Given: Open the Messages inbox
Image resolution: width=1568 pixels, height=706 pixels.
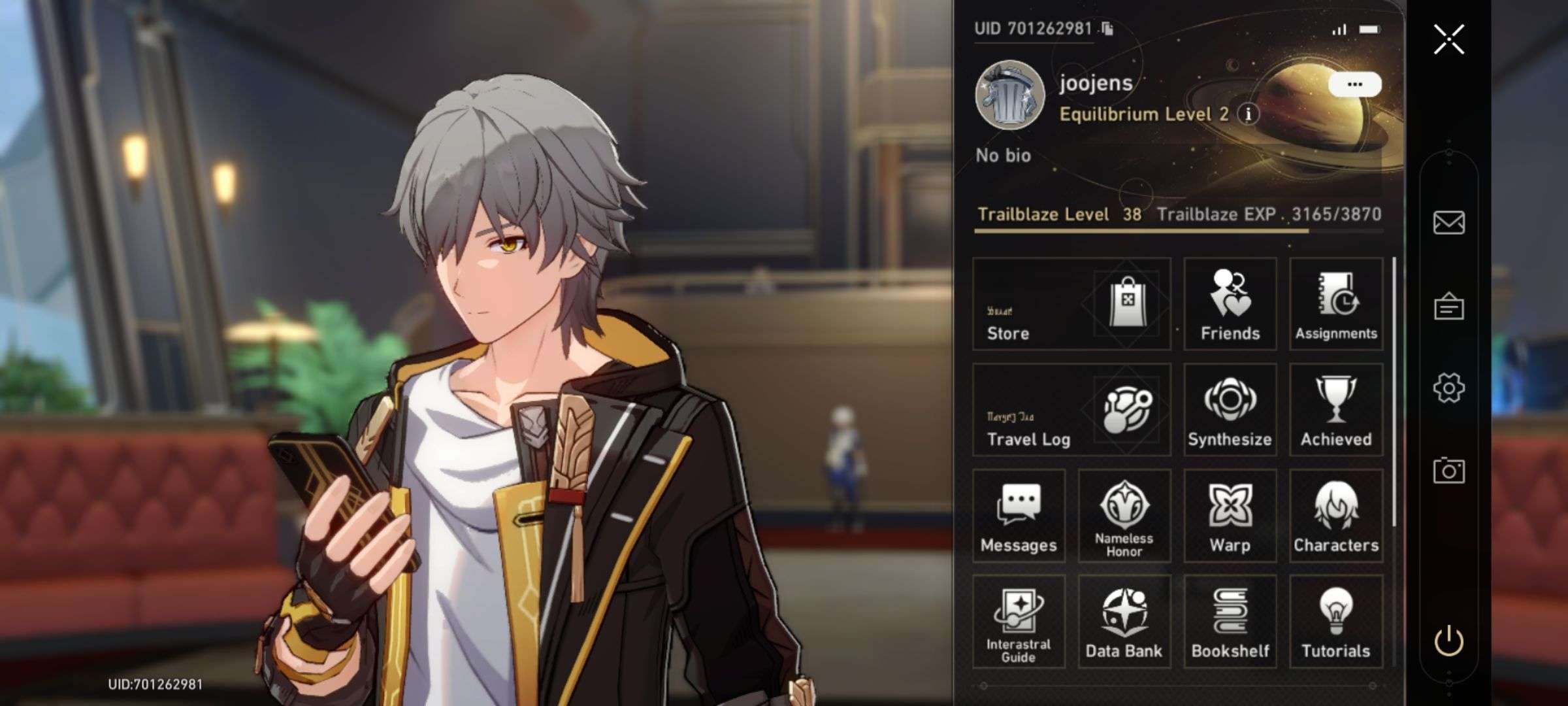Looking at the screenshot, I should (1019, 516).
